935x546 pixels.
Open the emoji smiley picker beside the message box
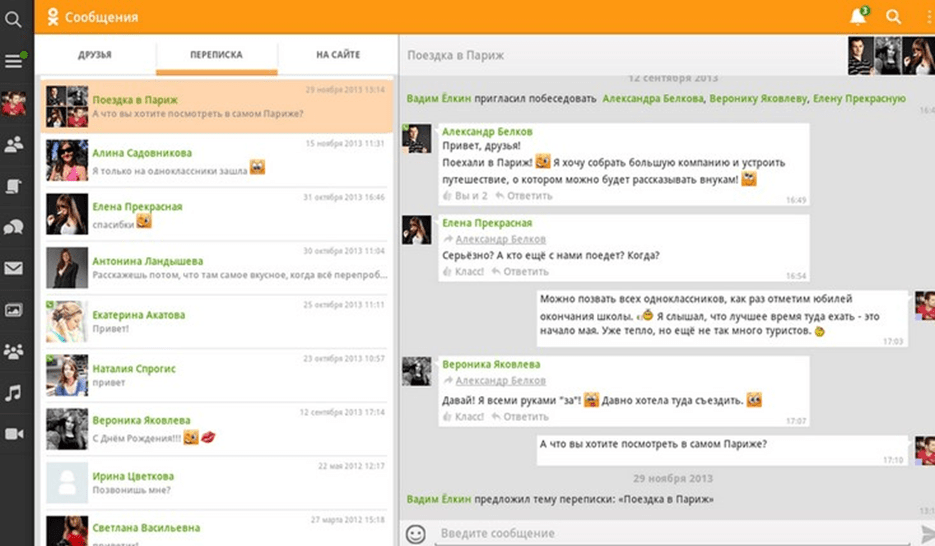pos(416,534)
